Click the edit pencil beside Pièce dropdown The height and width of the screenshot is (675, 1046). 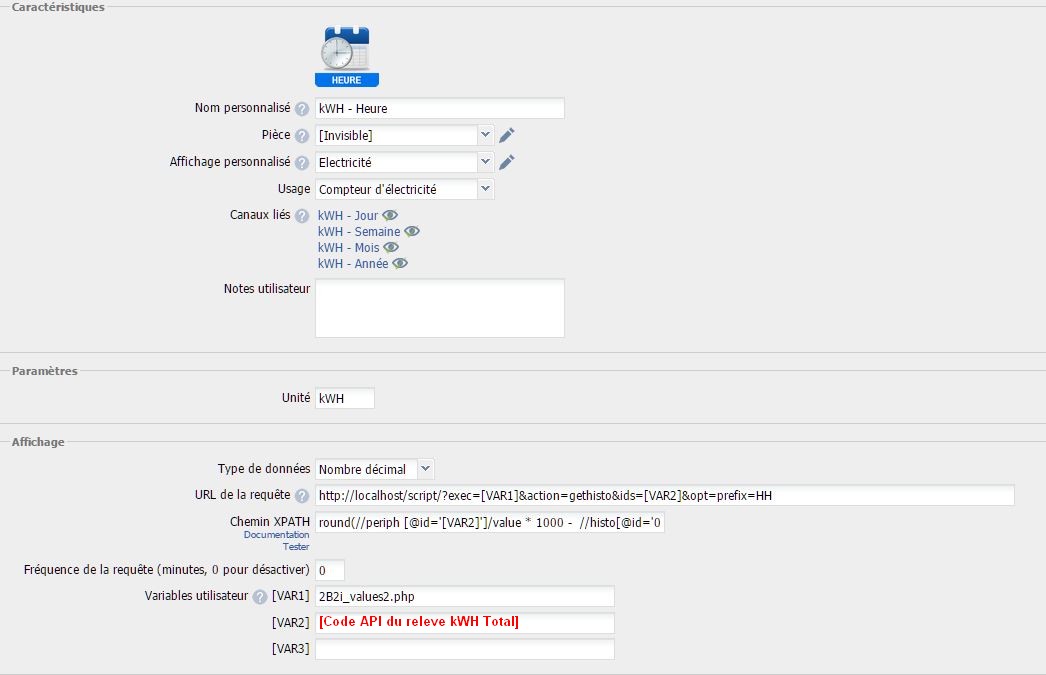pyautogui.click(x=507, y=135)
